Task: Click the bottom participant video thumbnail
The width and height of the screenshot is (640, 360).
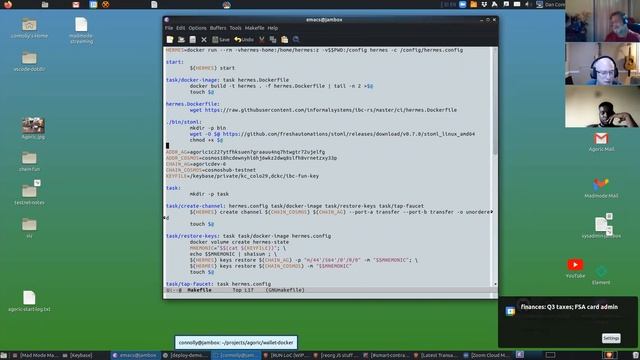Action: pos(602,107)
